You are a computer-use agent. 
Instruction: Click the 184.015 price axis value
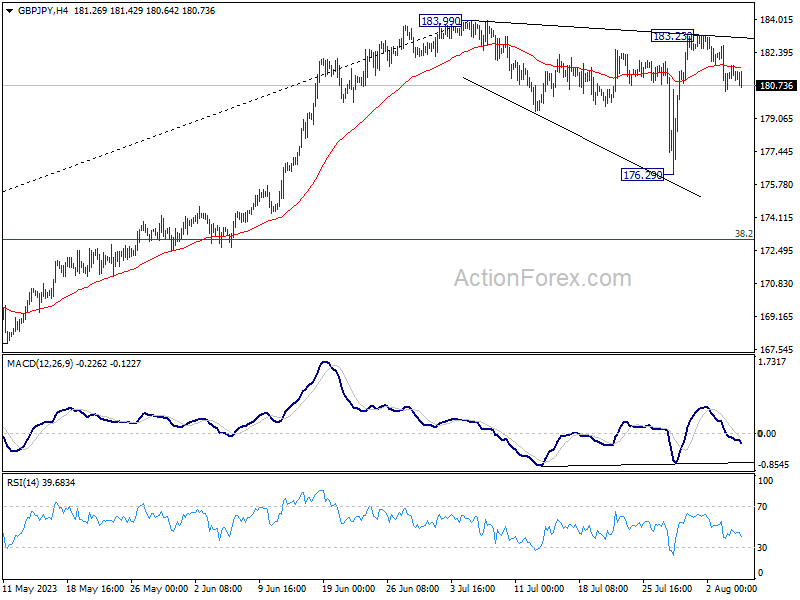click(777, 20)
